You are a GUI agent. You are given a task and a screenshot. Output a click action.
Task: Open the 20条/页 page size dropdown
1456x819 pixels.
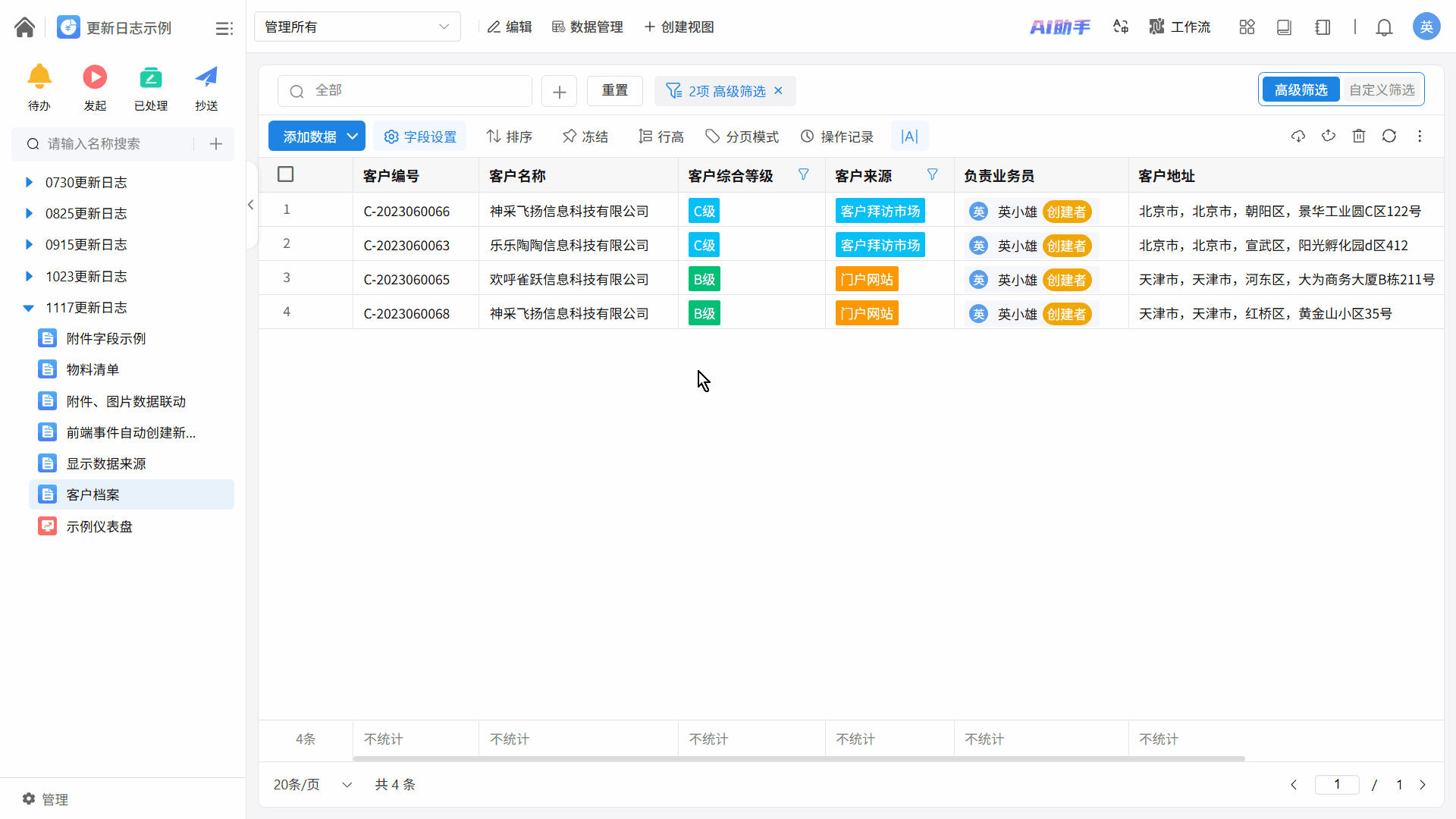pos(312,784)
